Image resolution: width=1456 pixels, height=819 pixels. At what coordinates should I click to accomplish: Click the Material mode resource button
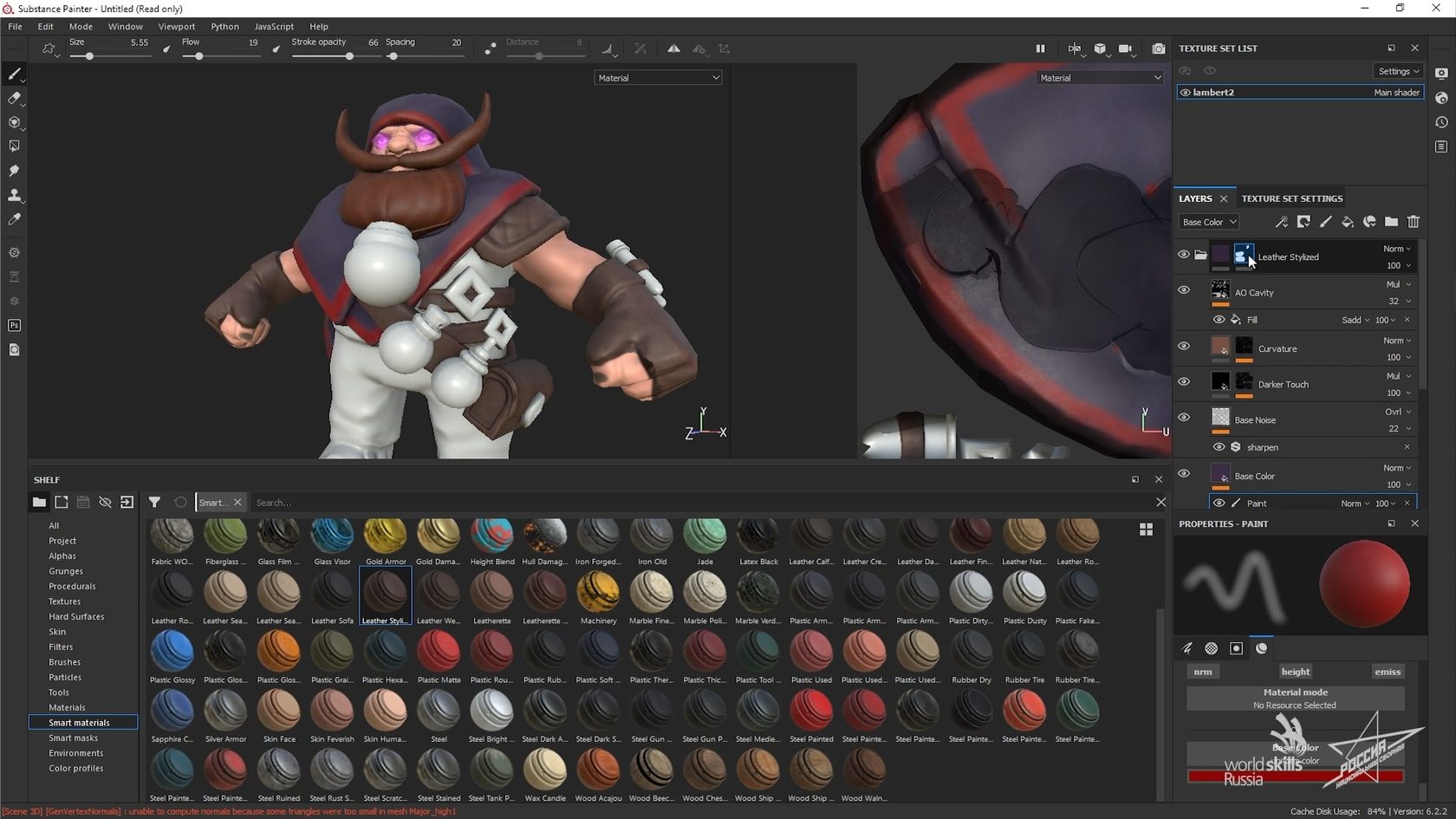pyautogui.click(x=1296, y=699)
